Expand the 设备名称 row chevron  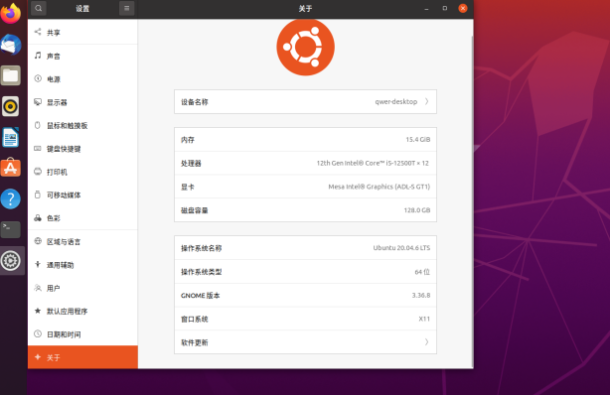(x=427, y=102)
